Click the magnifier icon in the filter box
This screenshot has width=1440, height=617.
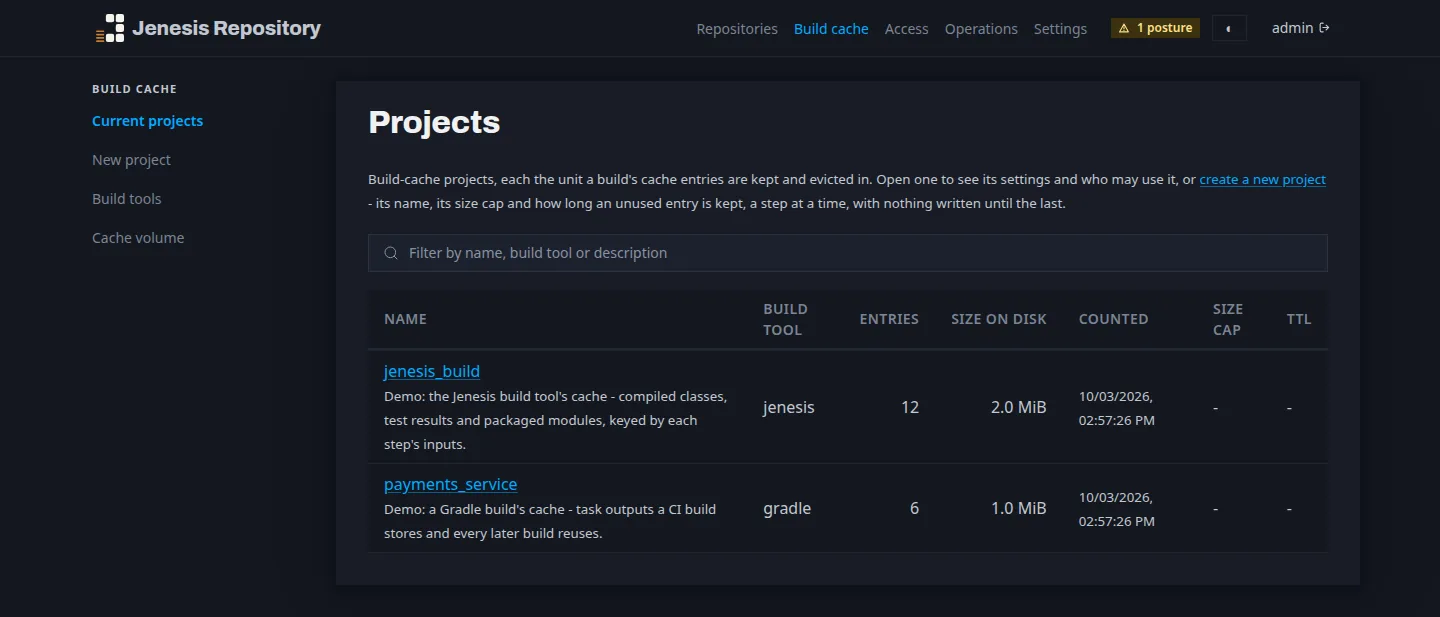391,253
